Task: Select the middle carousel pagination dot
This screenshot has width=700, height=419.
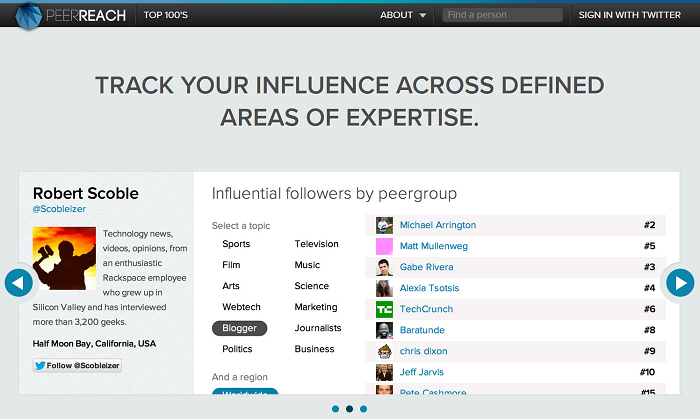Action: (349, 408)
